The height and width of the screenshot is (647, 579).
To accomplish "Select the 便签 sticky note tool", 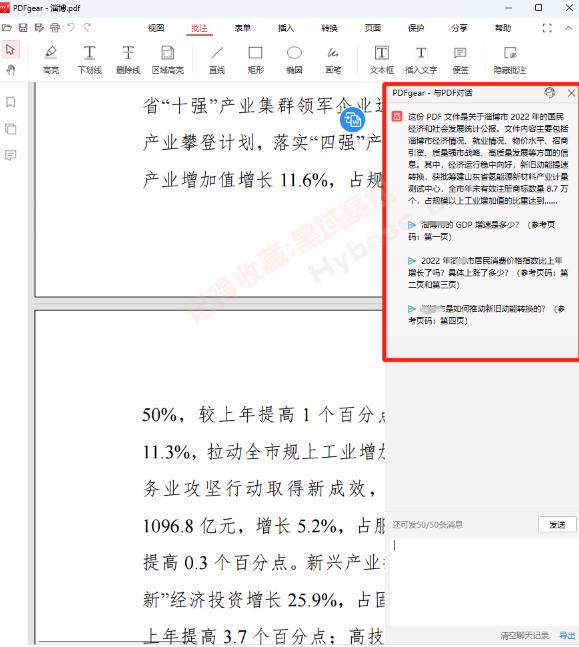I will pos(460,60).
